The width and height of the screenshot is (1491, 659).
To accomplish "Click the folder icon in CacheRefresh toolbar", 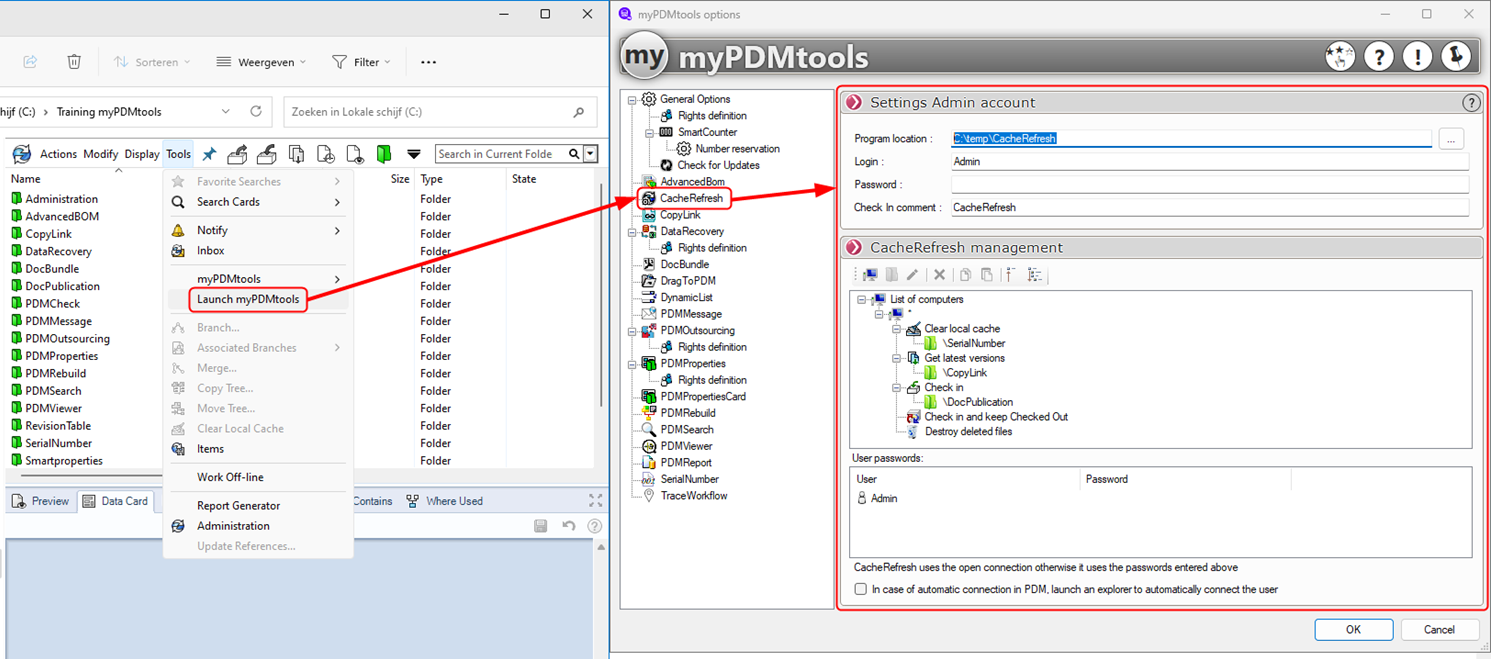I will tap(892, 275).
